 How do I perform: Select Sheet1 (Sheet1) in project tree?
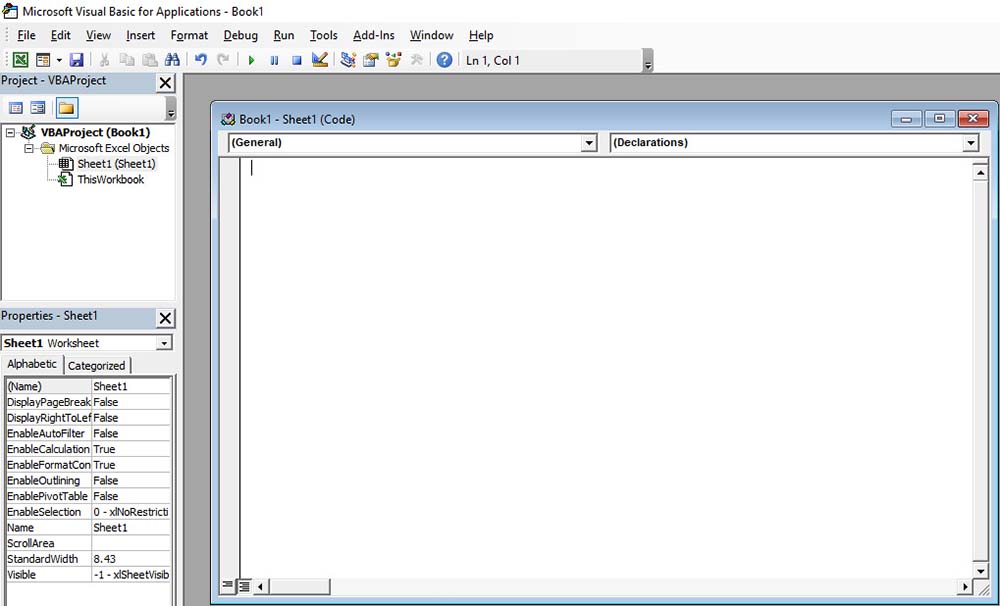tap(116, 164)
